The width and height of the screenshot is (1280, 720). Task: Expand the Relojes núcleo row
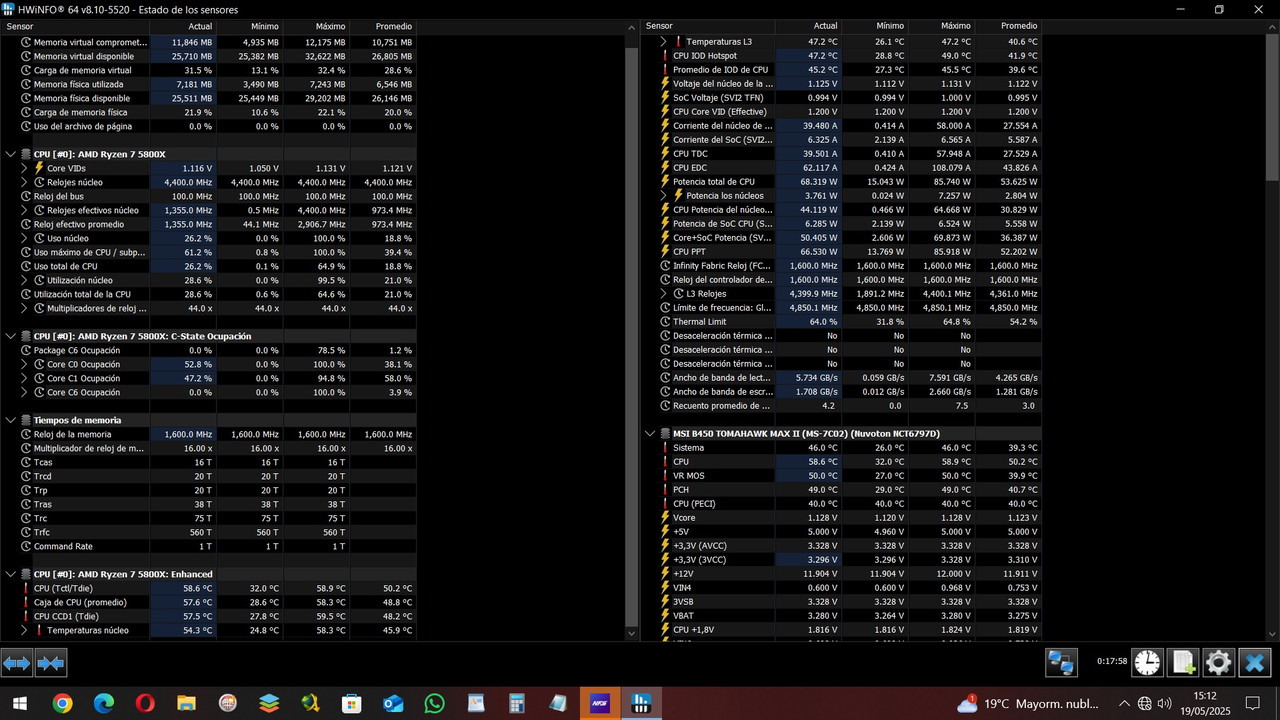click(x=25, y=182)
